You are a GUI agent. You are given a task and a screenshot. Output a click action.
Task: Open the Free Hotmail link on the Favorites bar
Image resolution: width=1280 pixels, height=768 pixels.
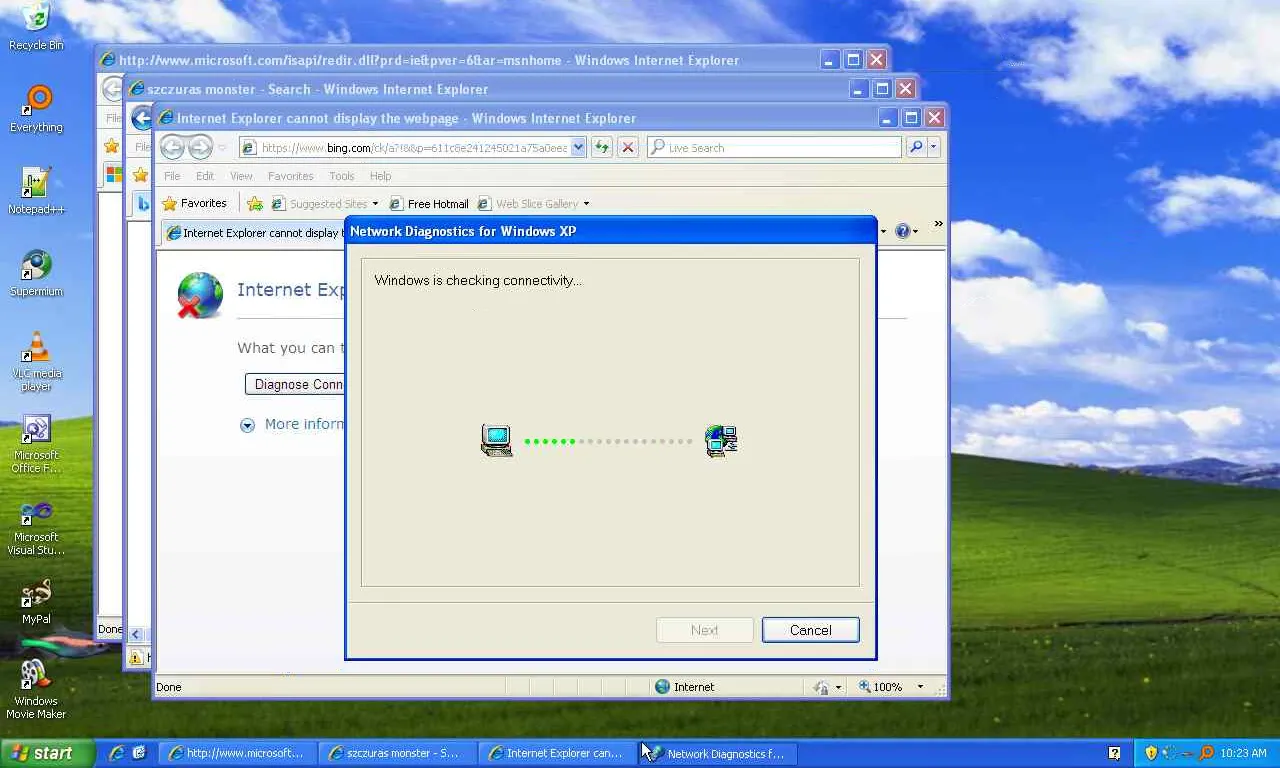pyautogui.click(x=428, y=204)
